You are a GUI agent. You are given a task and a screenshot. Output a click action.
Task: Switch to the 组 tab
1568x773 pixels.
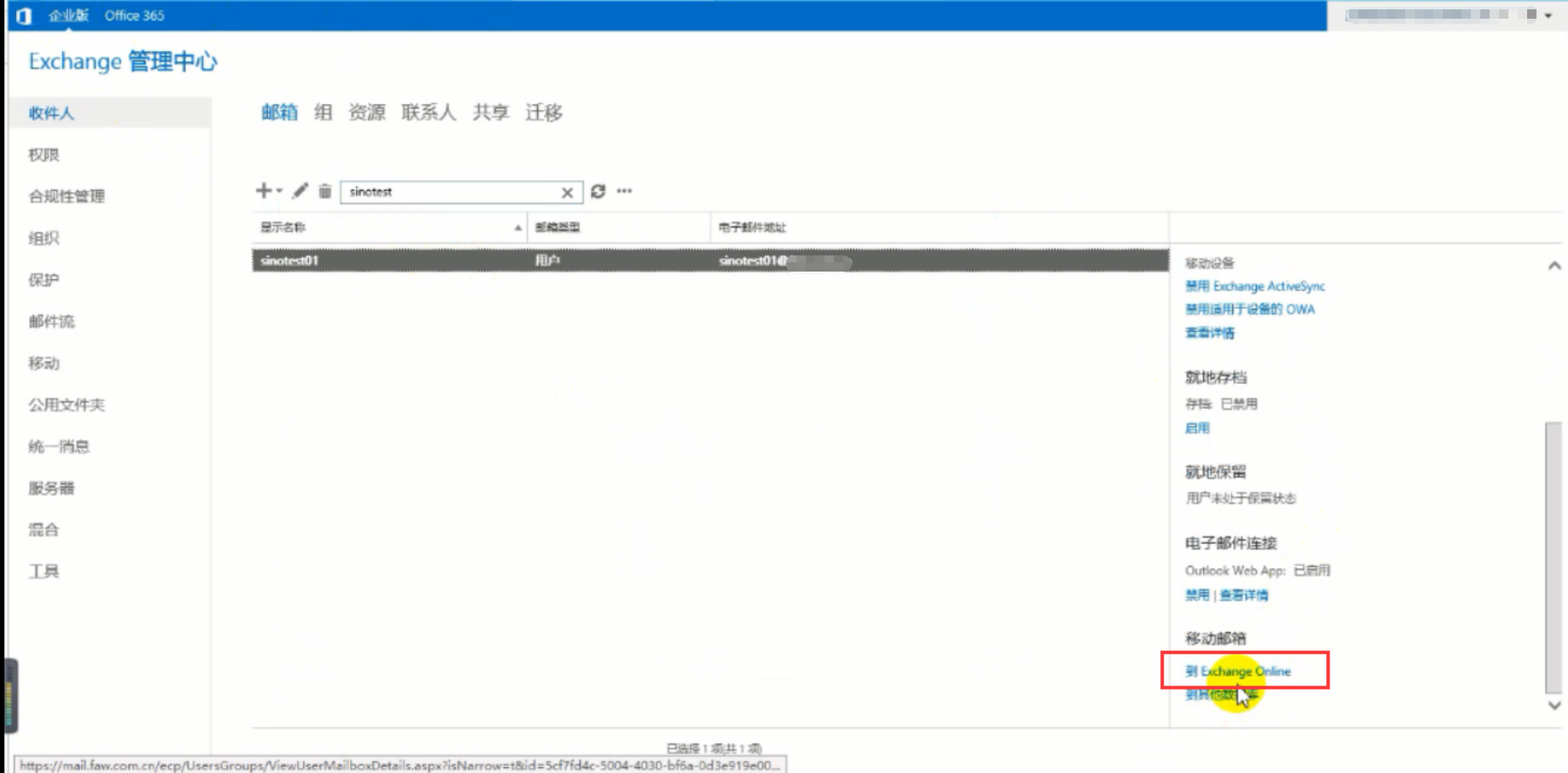[x=323, y=112]
